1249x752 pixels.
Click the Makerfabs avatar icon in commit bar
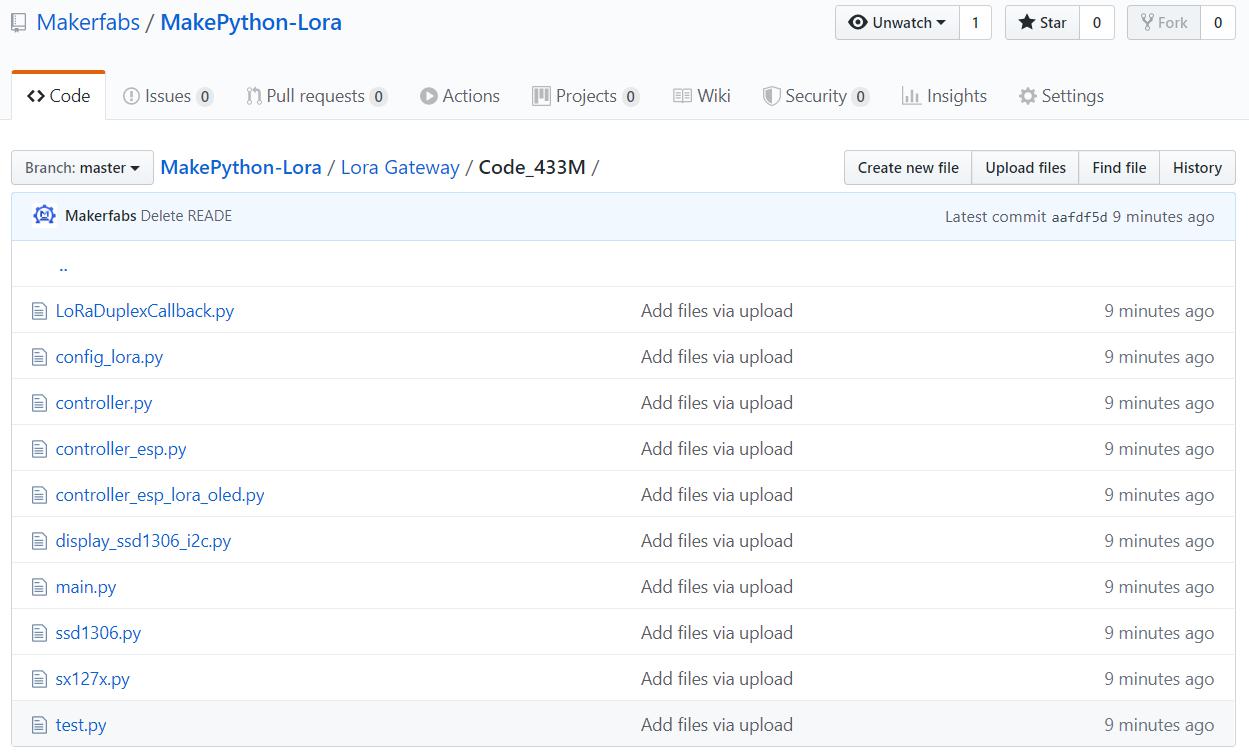pyautogui.click(x=44, y=216)
